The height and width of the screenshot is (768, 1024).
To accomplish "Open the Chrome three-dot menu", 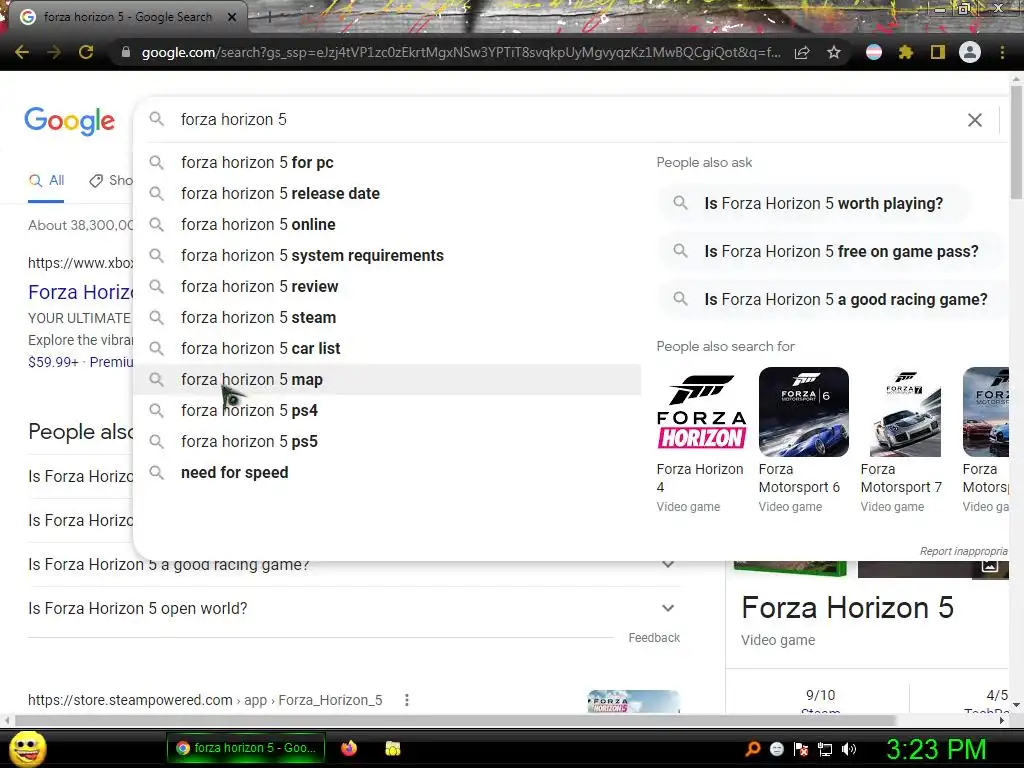I will [1002, 52].
